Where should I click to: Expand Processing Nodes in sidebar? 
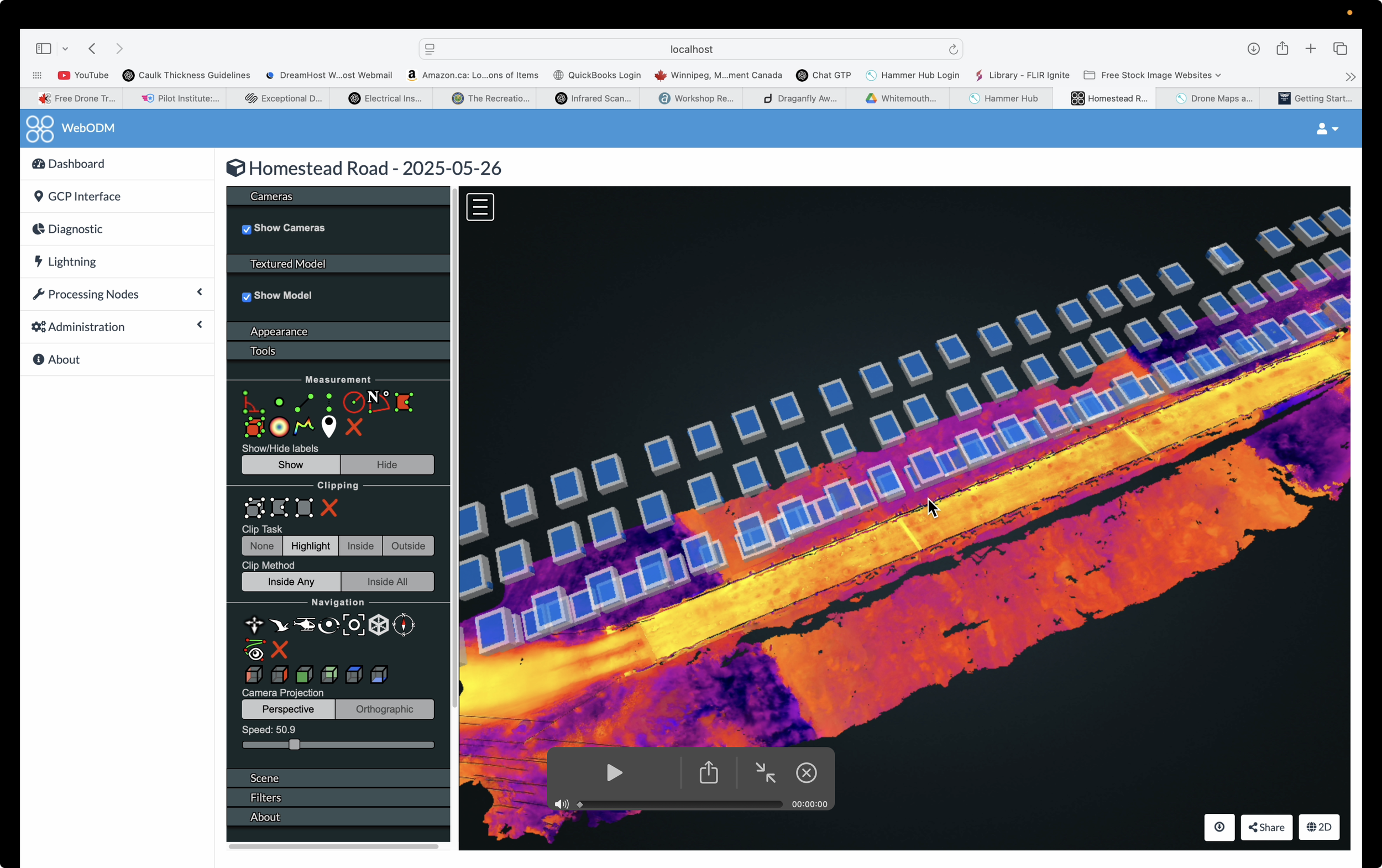pyautogui.click(x=117, y=294)
